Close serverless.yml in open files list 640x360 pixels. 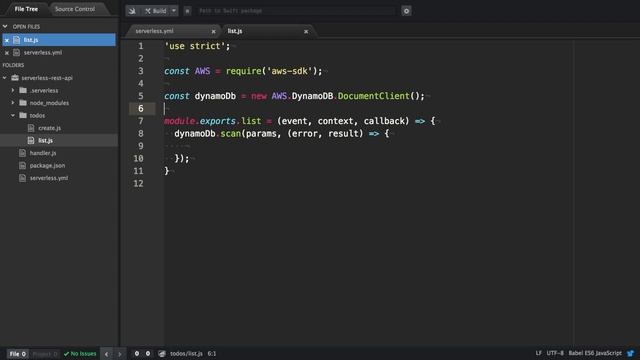pos(7,53)
